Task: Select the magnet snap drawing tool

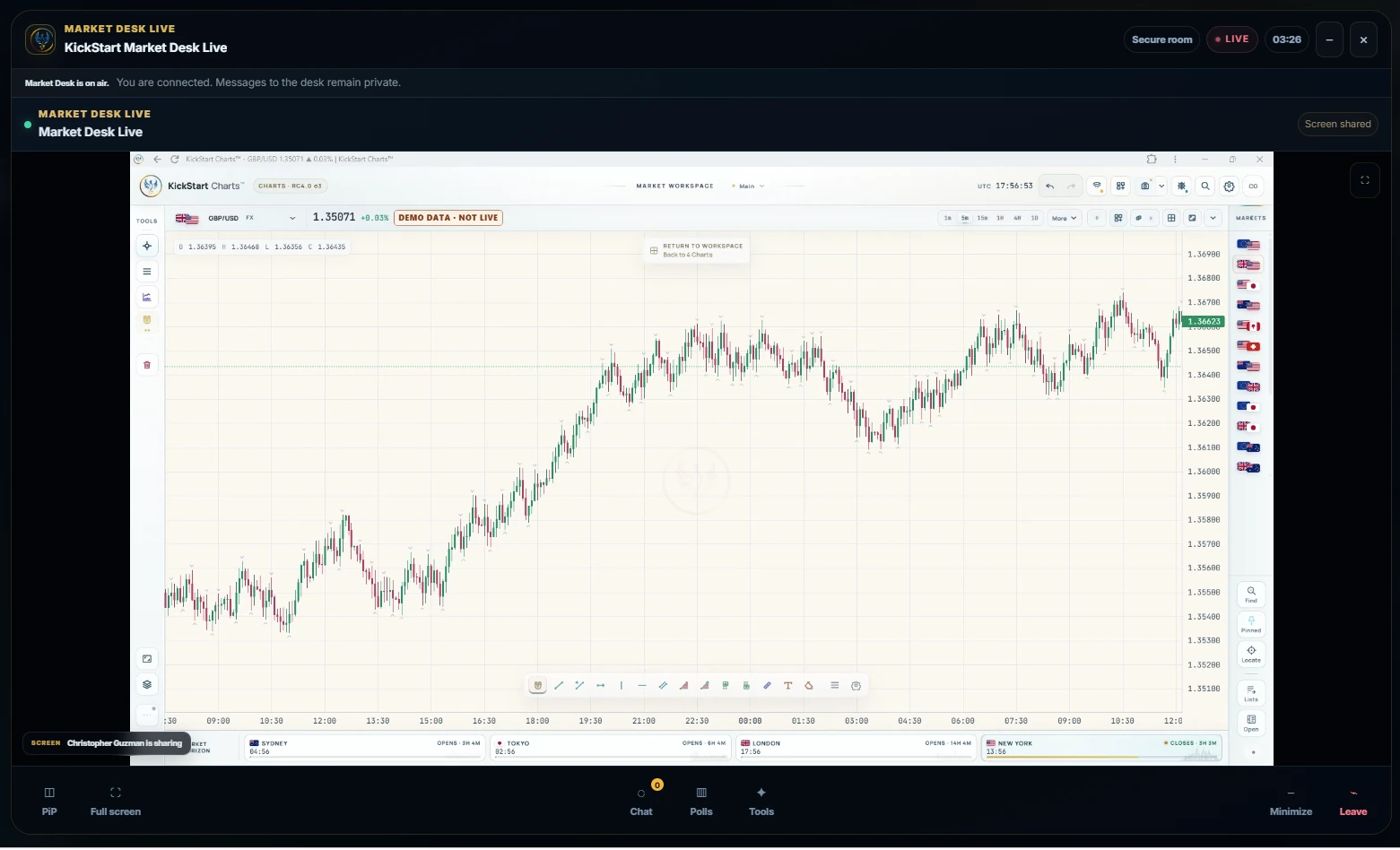Action: (x=538, y=686)
